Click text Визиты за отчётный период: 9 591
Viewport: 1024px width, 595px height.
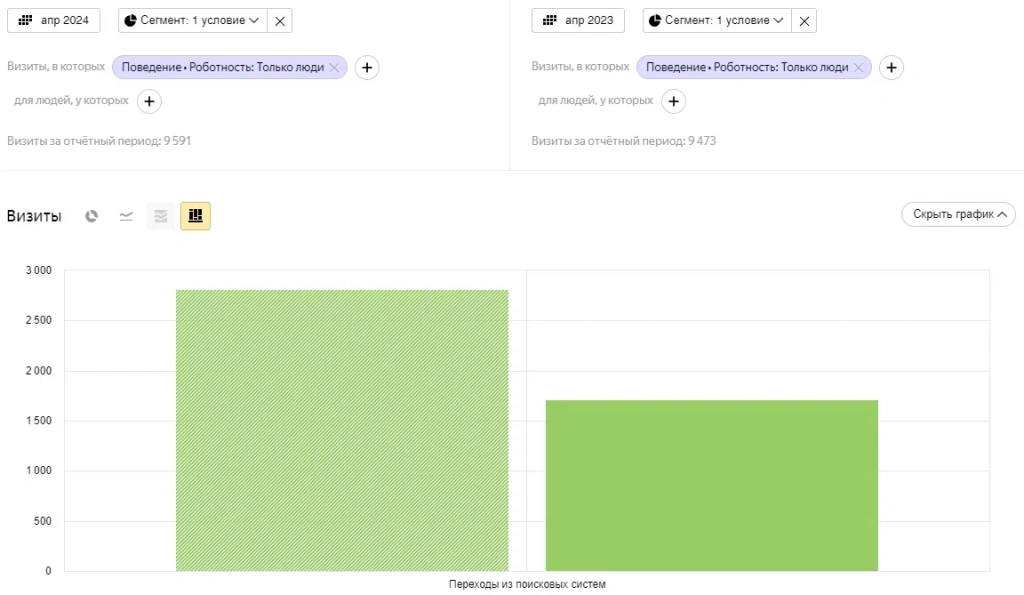click(x=99, y=140)
